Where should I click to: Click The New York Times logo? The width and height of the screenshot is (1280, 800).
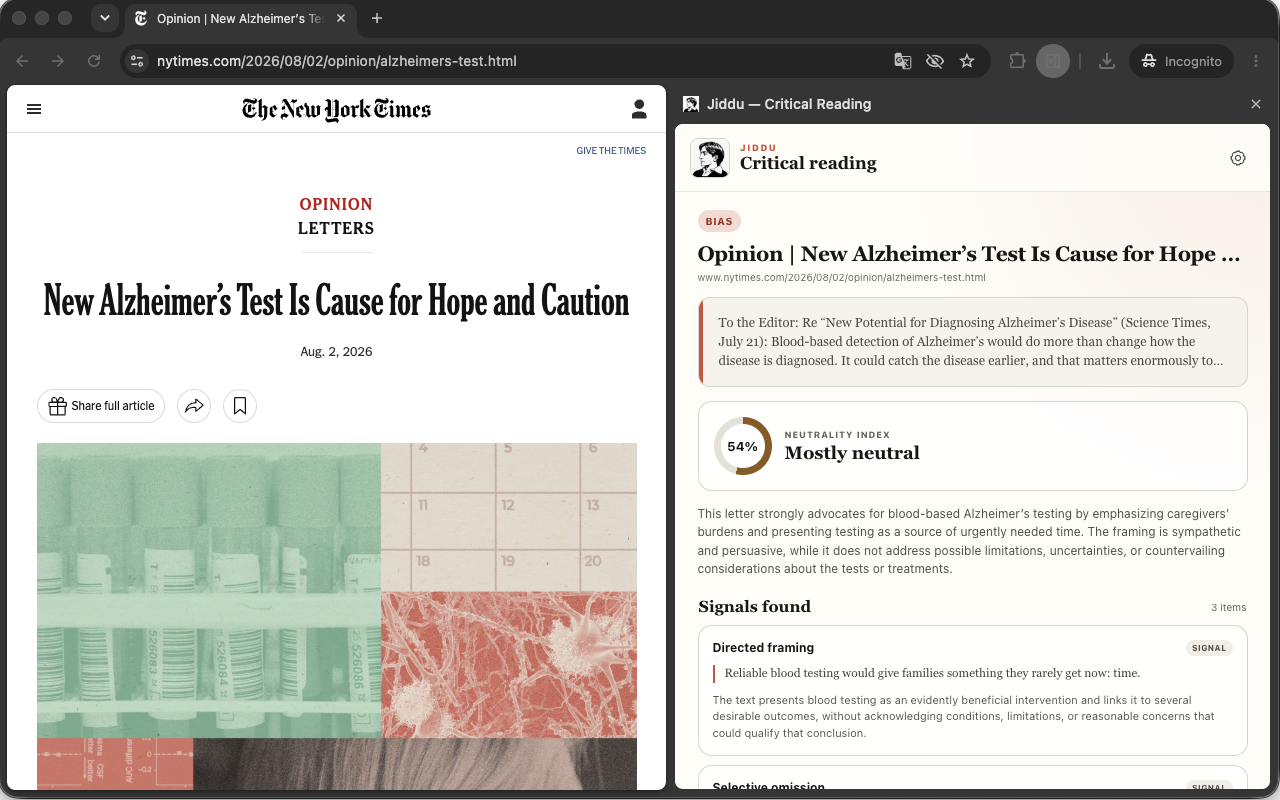click(336, 109)
